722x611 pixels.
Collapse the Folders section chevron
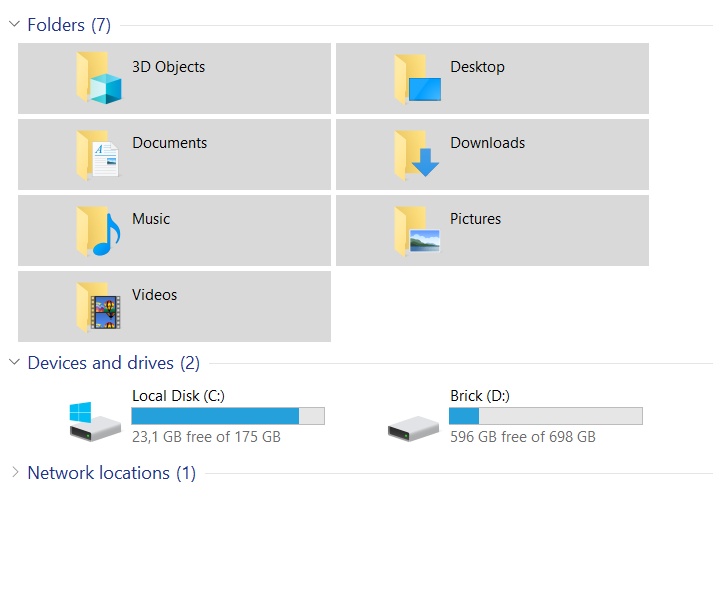[15, 24]
